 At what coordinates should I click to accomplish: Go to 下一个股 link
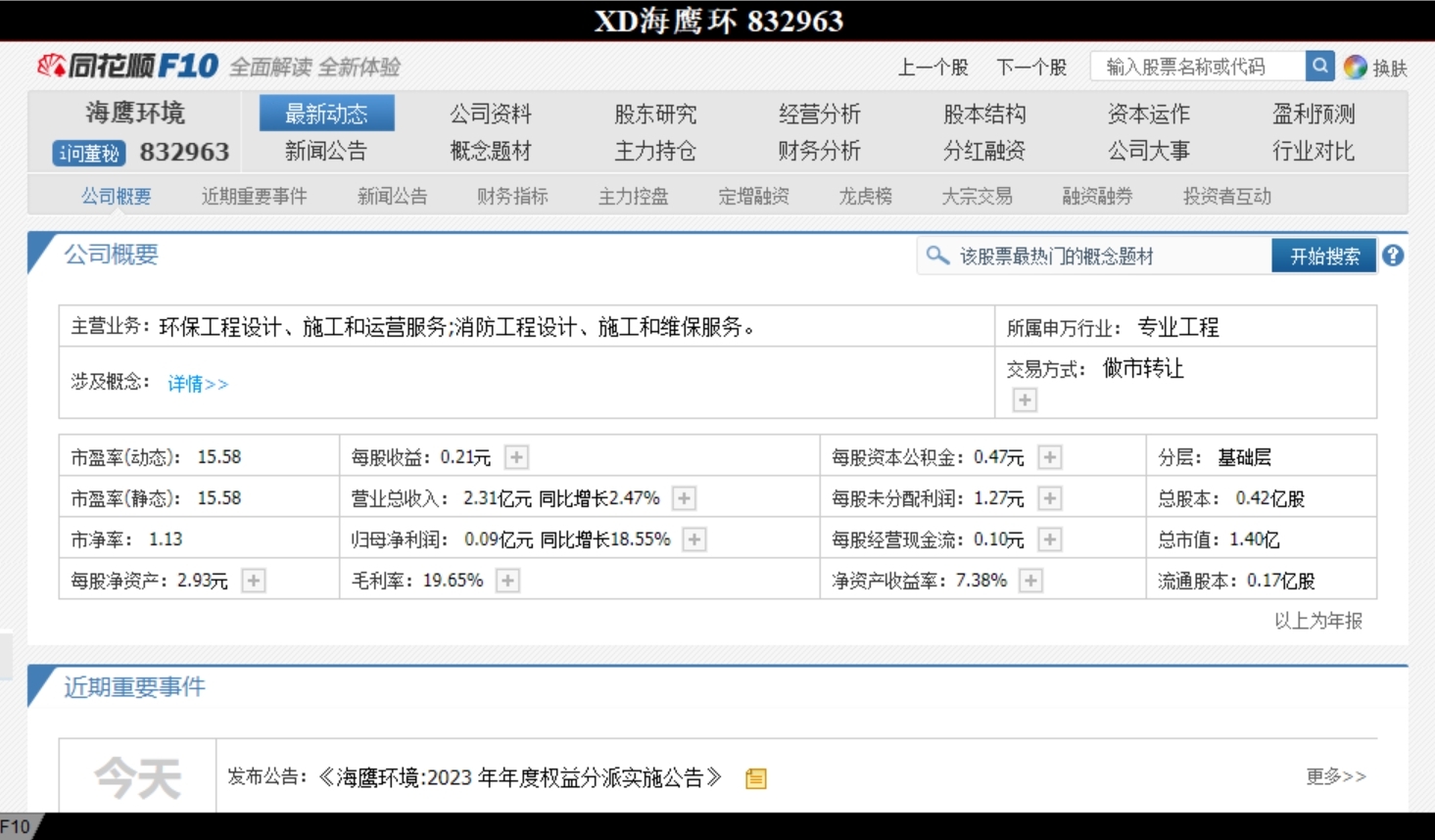(1030, 67)
